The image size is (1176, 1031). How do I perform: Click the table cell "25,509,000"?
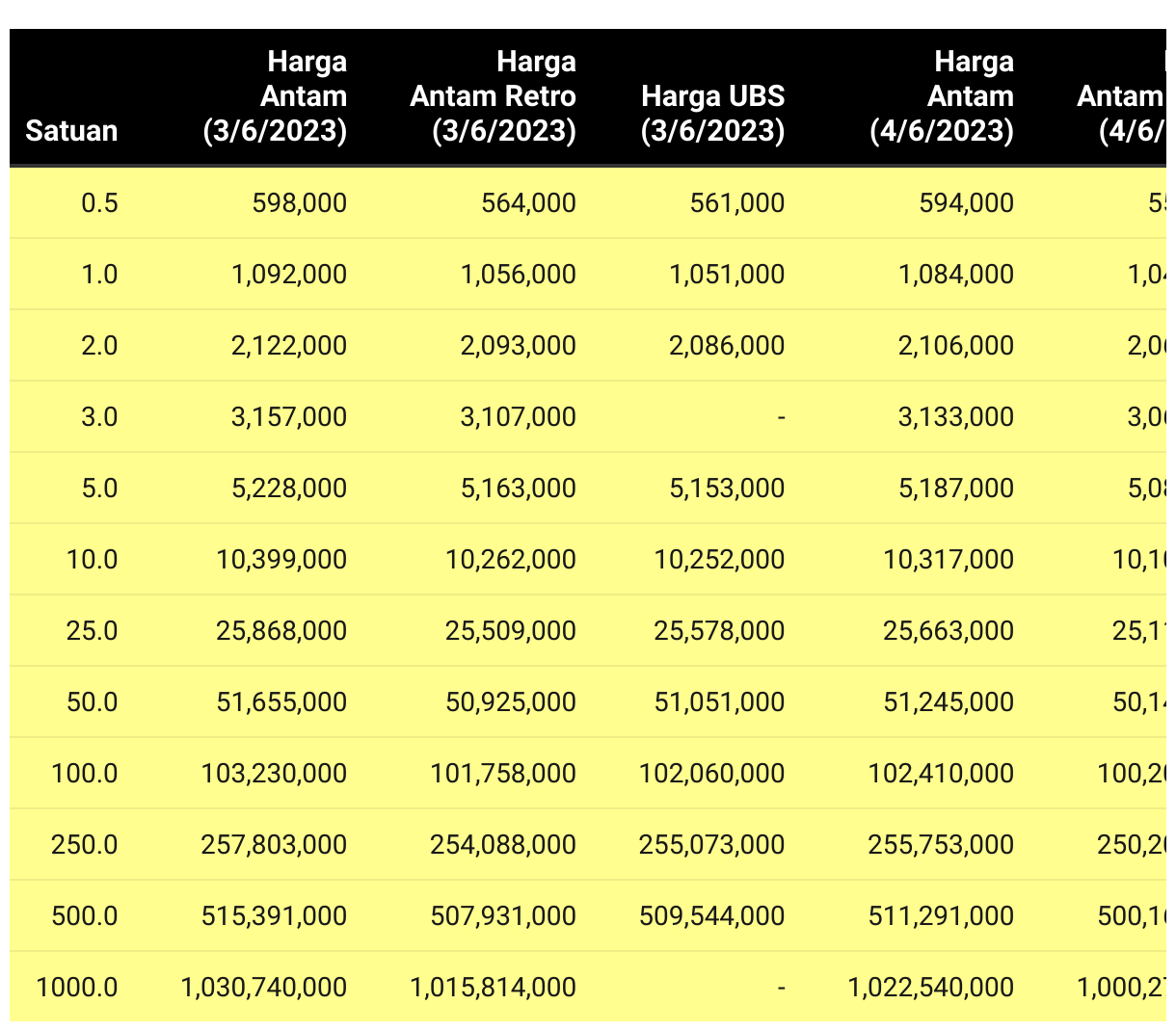[x=511, y=630]
